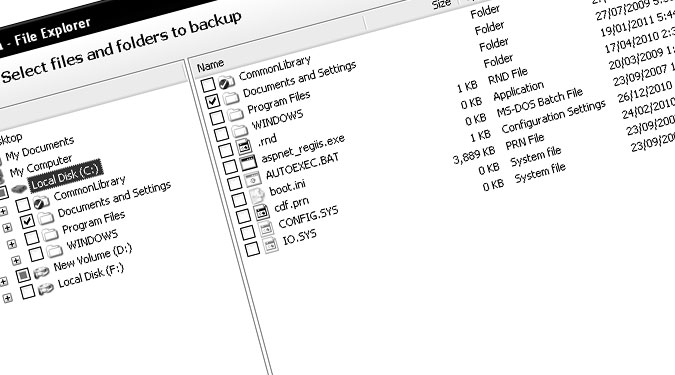Image resolution: width=675 pixels, height=375 pixels.
Task: Click the IO.SYS file icon
Action: click(x=270, y=245)
